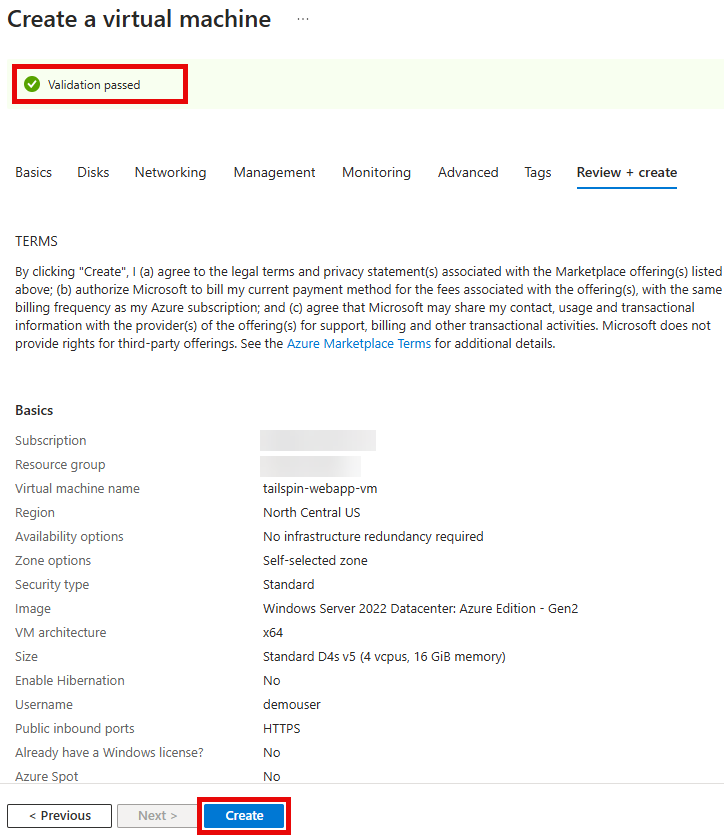This screenshot has width=724, height=835.
Task: Switch to the Disks tab
Action: [x=93, y=172]
